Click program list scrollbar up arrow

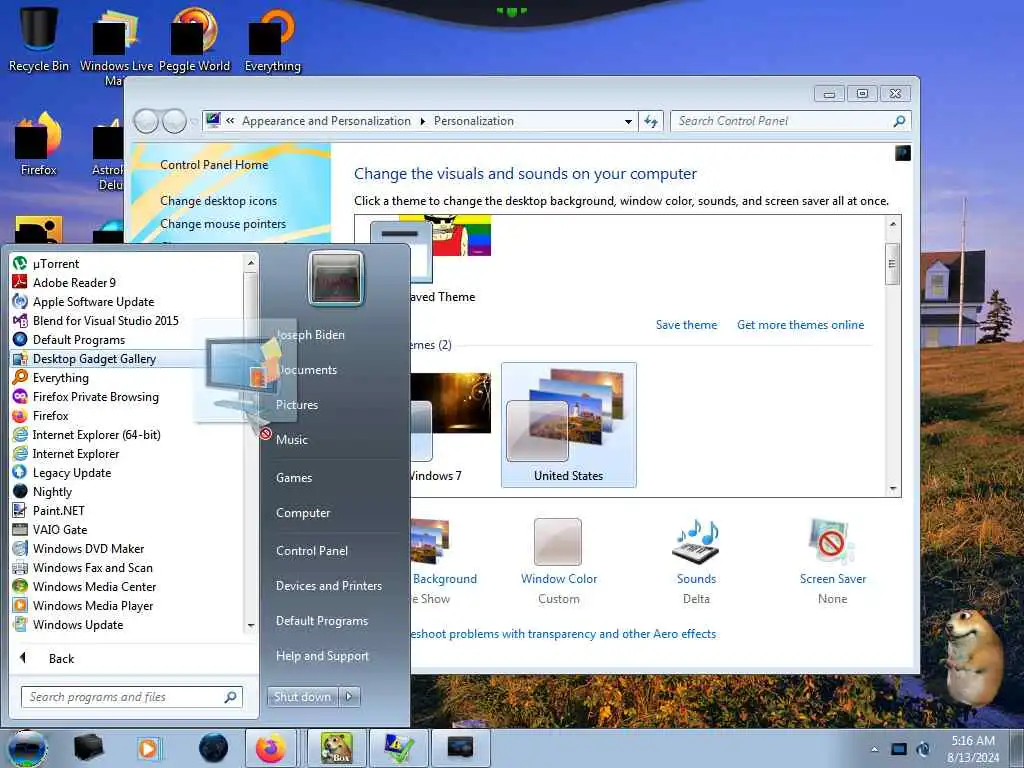pos(250,263)
